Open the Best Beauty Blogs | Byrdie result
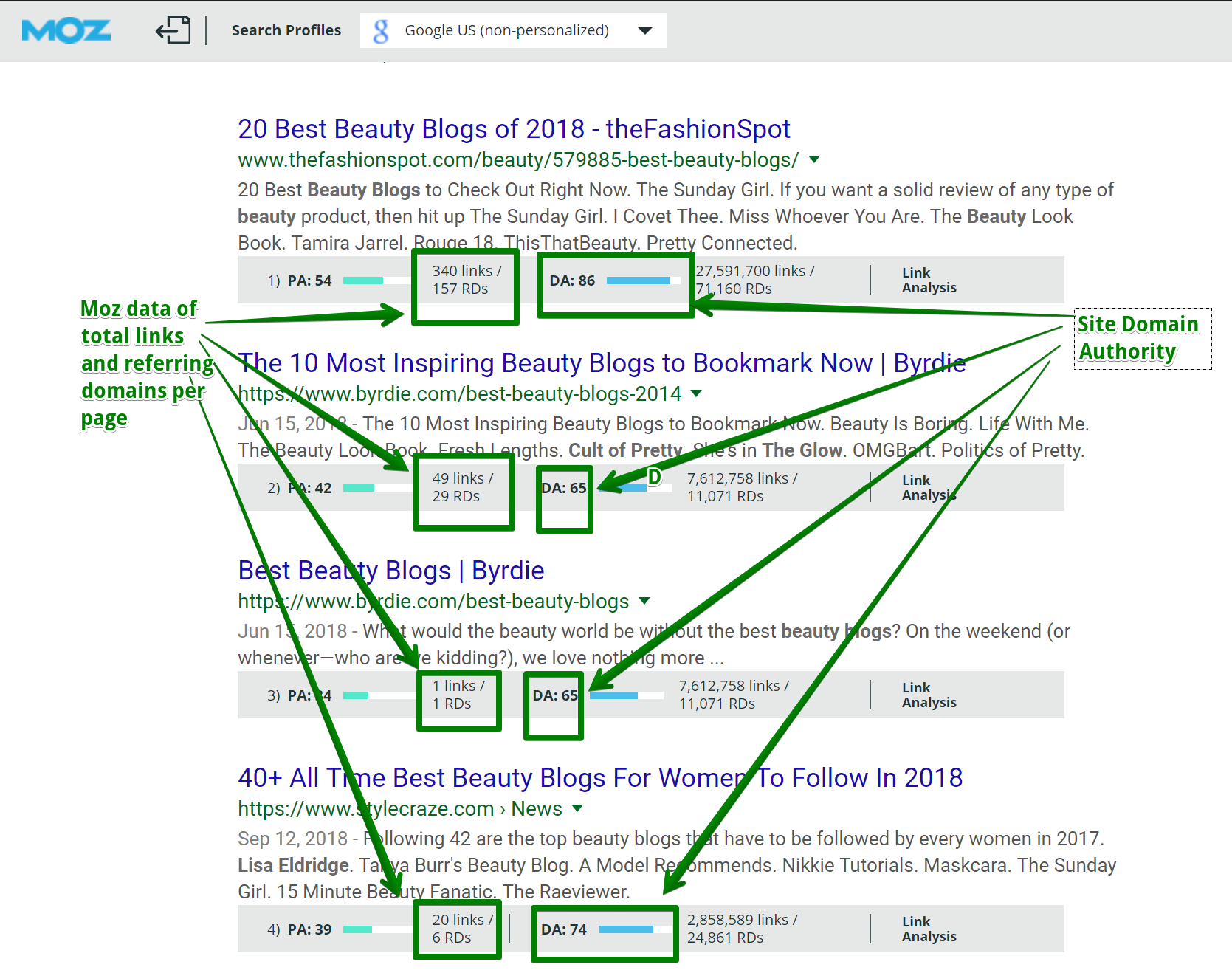Screen dimensions: 1232x970 click(x=391, y=571)
